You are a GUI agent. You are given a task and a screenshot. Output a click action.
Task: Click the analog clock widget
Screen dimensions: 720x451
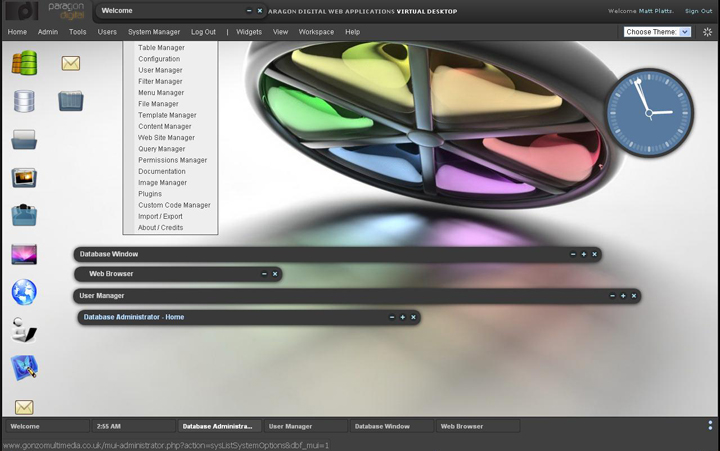pyautogui.click(x=649, y=113)
